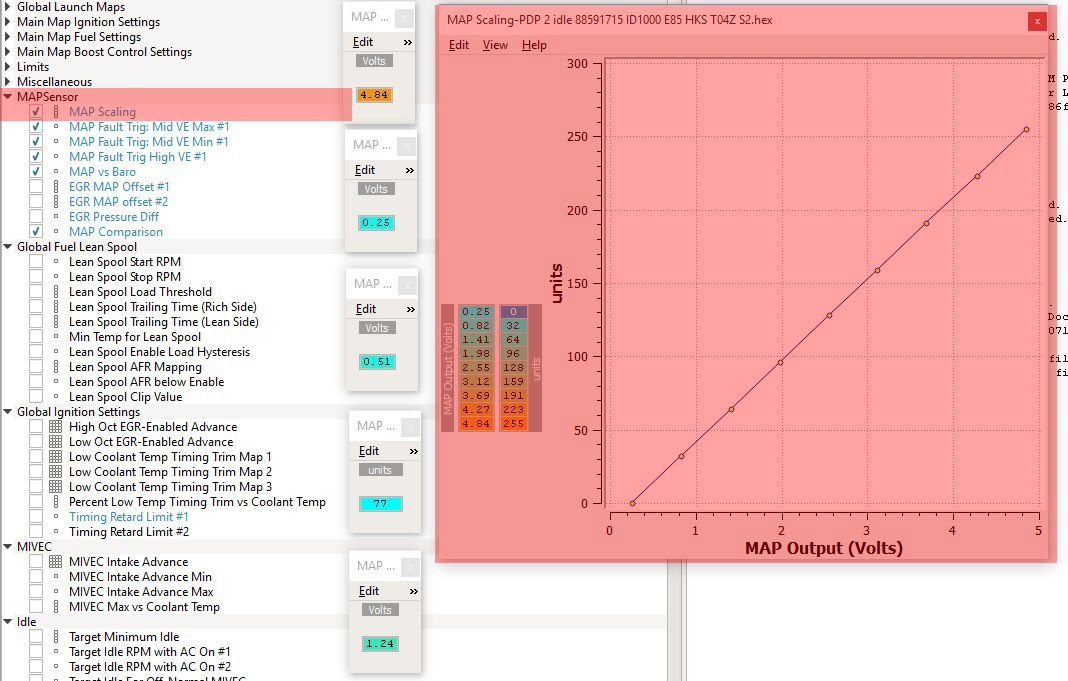Viewport: 1068px width, 681px height.
Task: Check the Target Minimum Idle checkbox
Action: point(36,637)
